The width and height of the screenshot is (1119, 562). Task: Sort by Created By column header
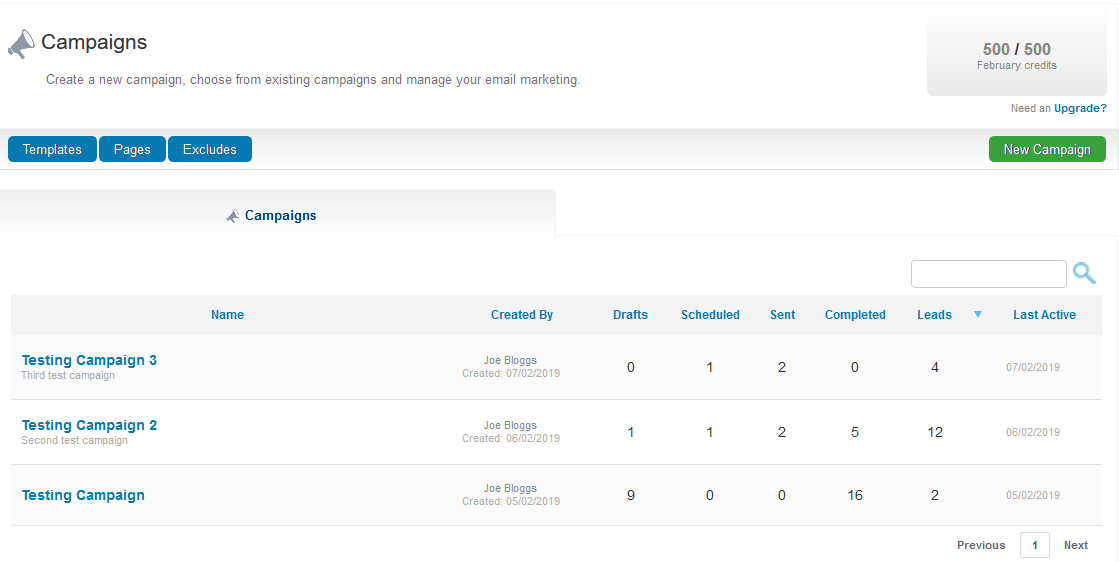[521, 315]
